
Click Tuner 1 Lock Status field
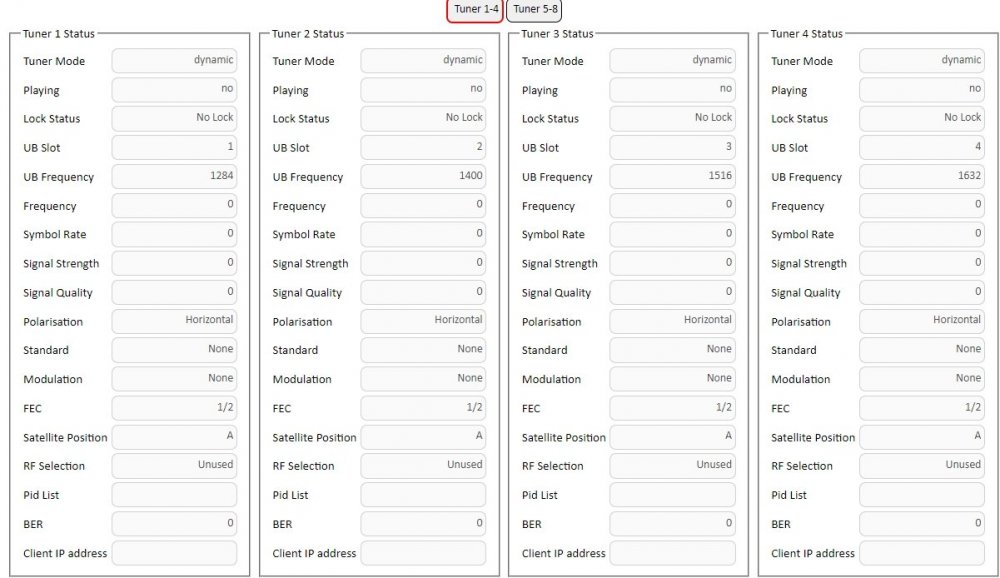click(x=174, y=119)
